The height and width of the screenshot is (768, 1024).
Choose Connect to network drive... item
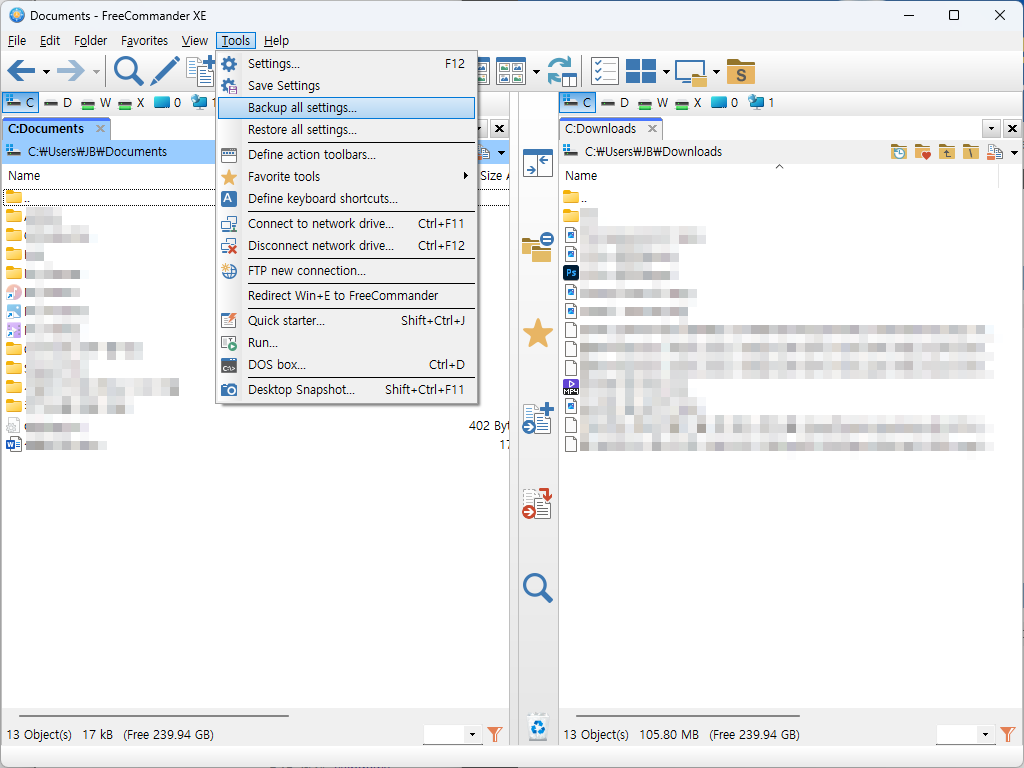[x=346, y=223]
